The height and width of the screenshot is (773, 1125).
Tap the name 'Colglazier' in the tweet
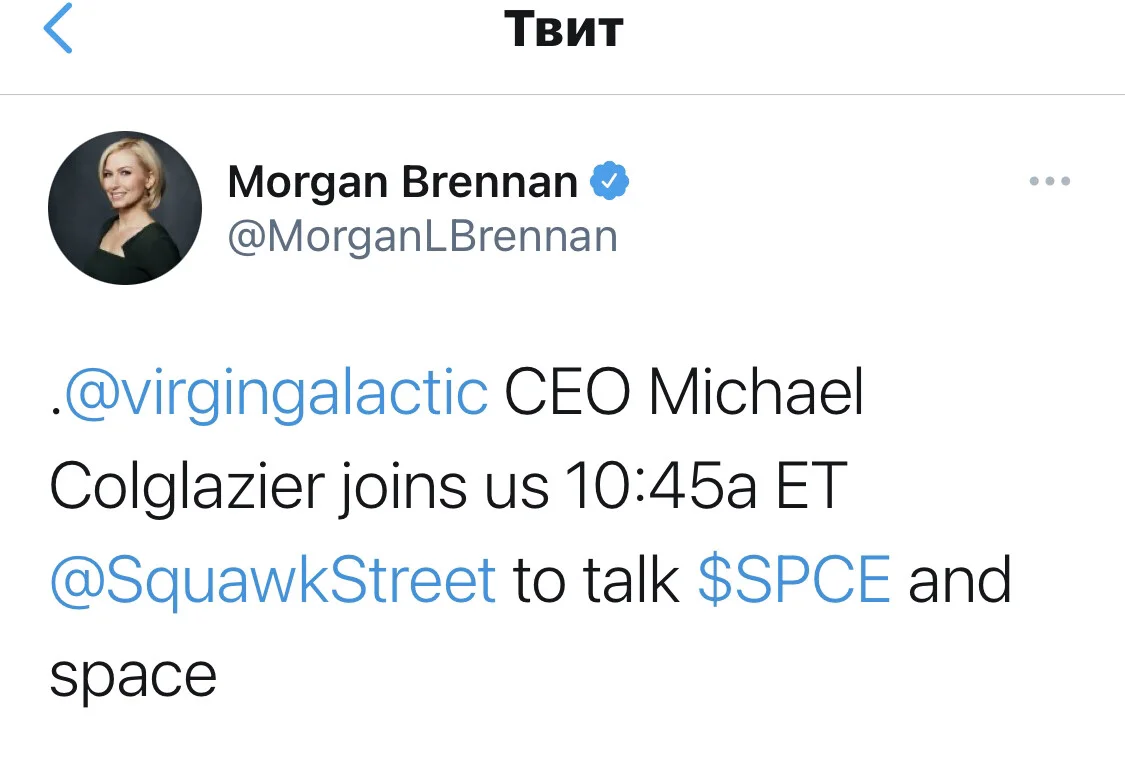(188, 486)
